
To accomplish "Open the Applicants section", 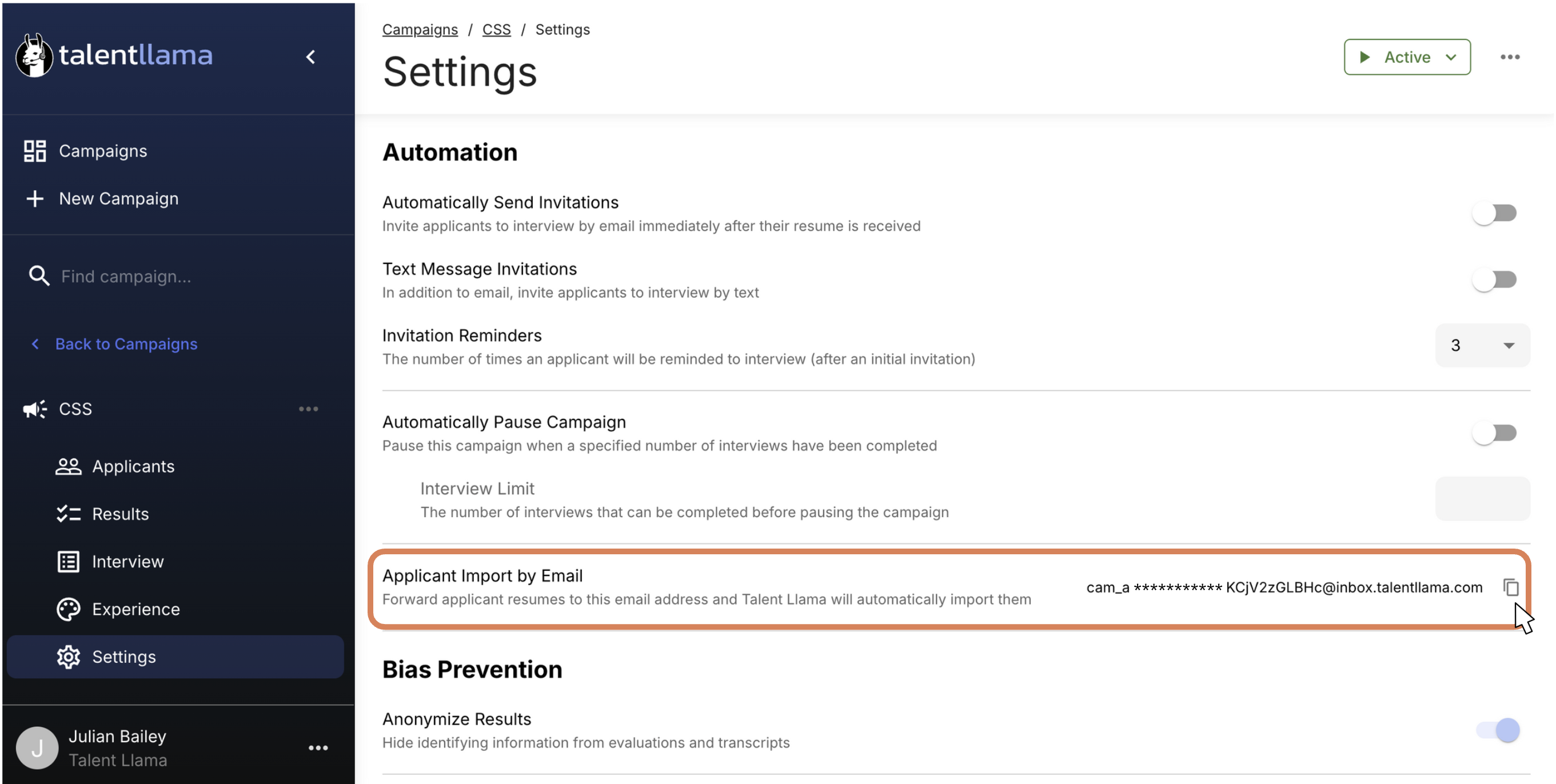I will tap(133, 466).
